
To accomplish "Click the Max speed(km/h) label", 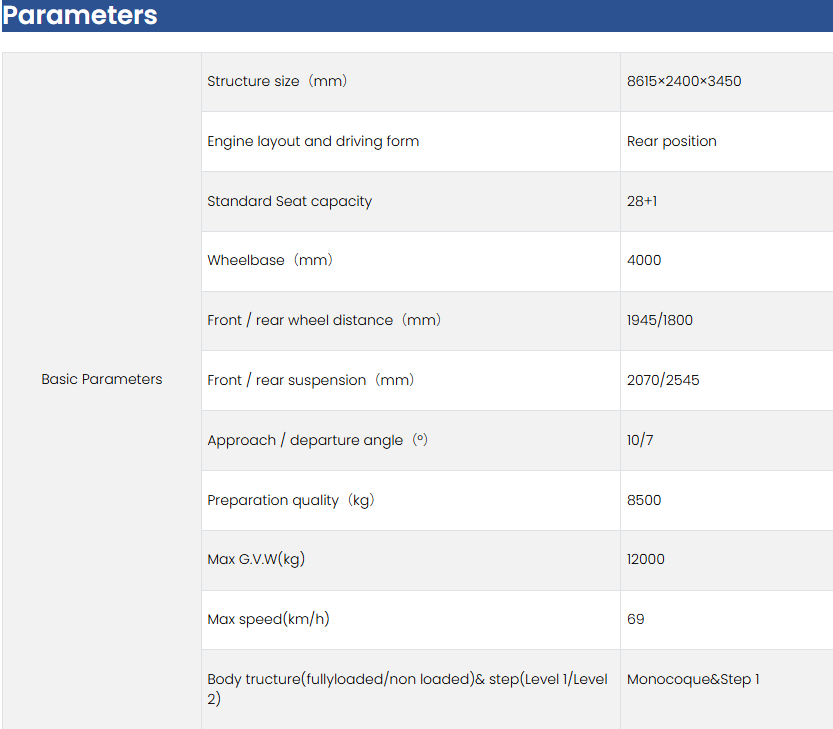I will [x=268, y=619].
